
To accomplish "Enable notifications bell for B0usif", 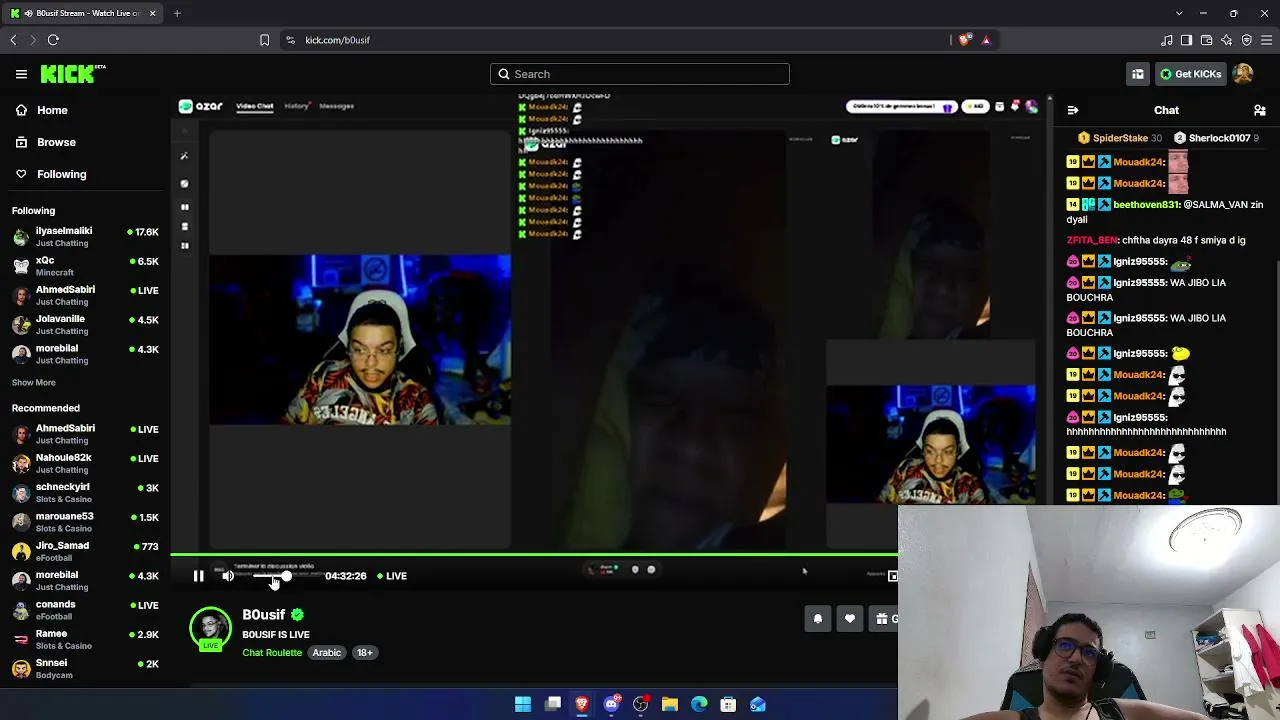I will 817,619.
